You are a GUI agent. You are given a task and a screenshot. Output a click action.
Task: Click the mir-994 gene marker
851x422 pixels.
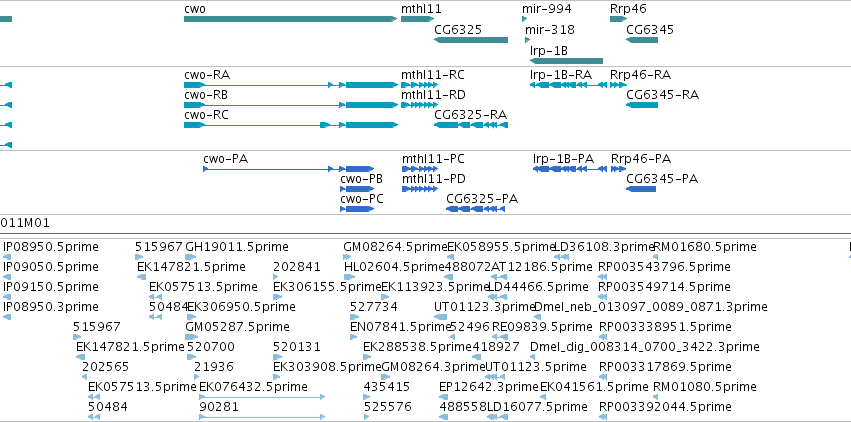524,19
